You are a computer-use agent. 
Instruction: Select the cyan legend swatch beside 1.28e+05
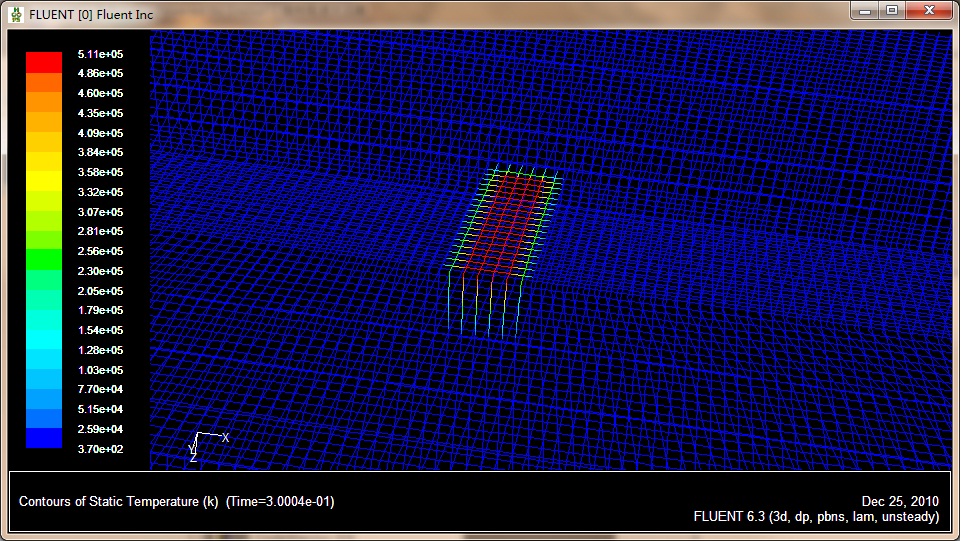[x=43, y=340]
